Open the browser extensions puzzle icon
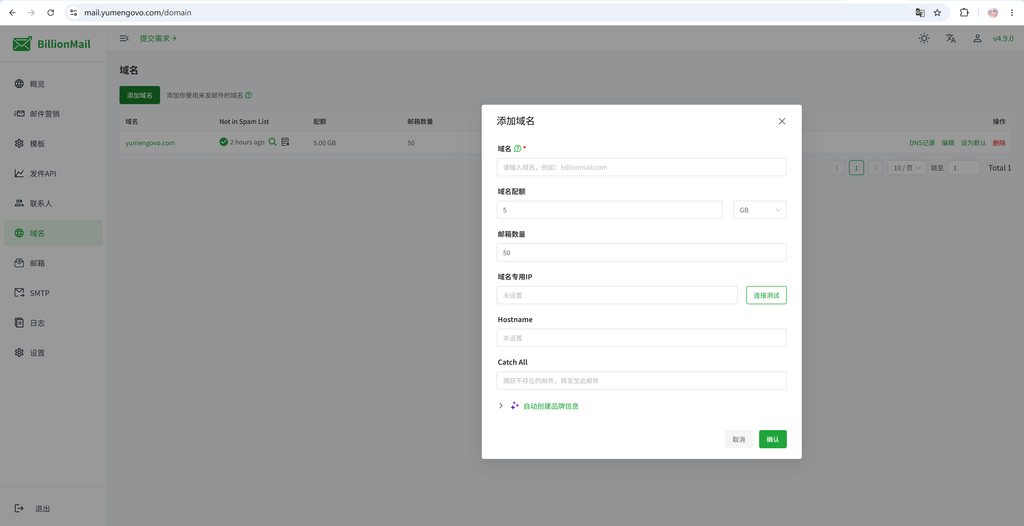The image size is (1024, 526). [964, 12]
